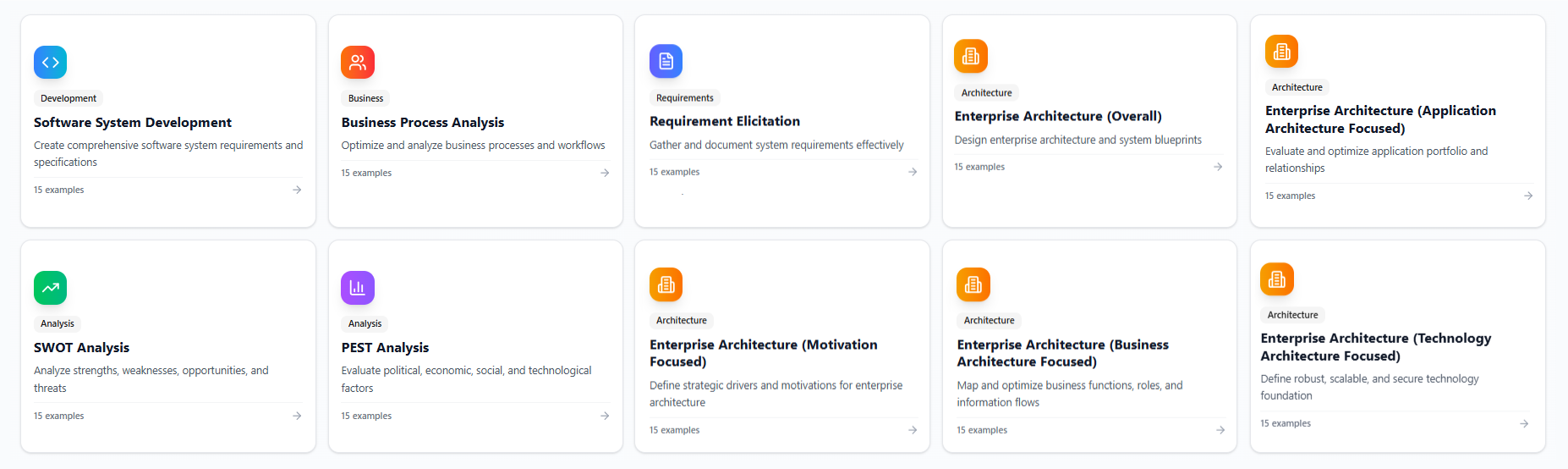Image resolution: width=1568 pixels, height=469 pixels.
Task: Open Enterprise Architecture (Application Architecture Focused) title
Action: 1380,119
